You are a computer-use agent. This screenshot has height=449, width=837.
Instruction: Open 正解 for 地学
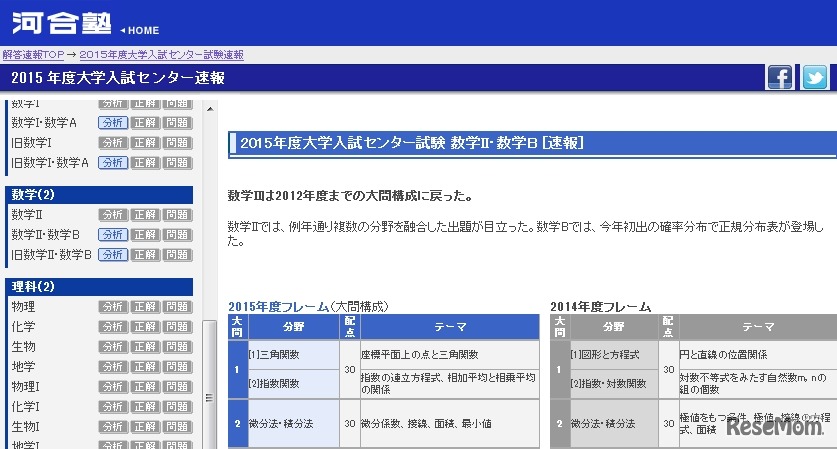click(145, 367)
